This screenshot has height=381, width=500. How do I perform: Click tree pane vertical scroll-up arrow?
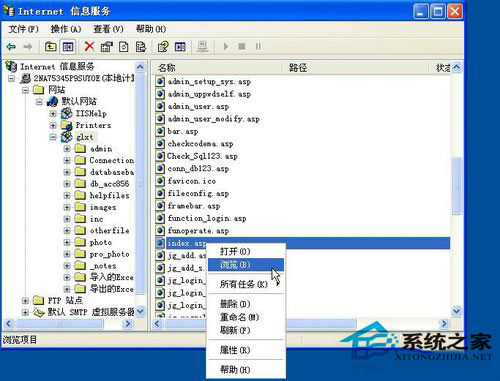[140, 67]
